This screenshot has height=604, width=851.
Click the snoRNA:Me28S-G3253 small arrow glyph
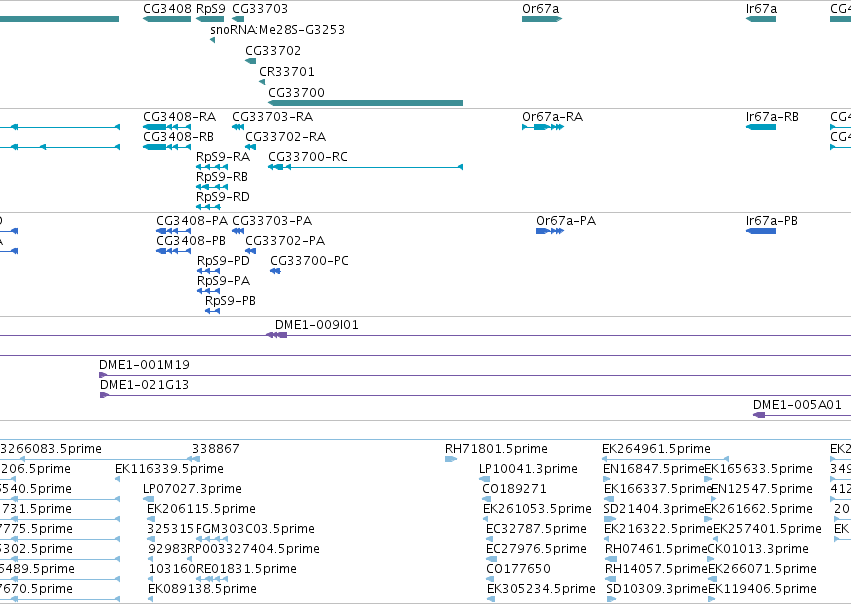(212, 40)
